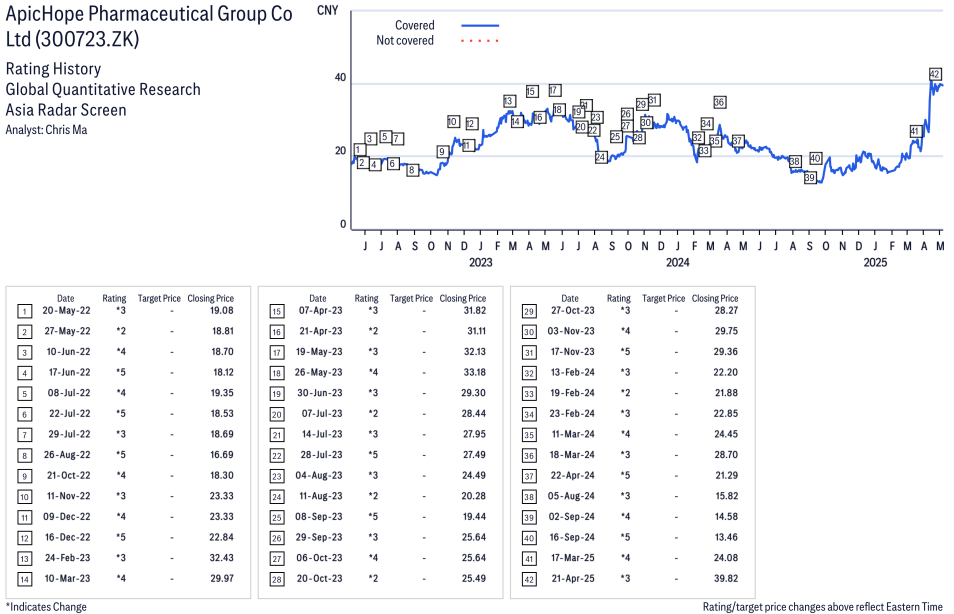Select chart marker 8 on the chart

click(413, 170)
